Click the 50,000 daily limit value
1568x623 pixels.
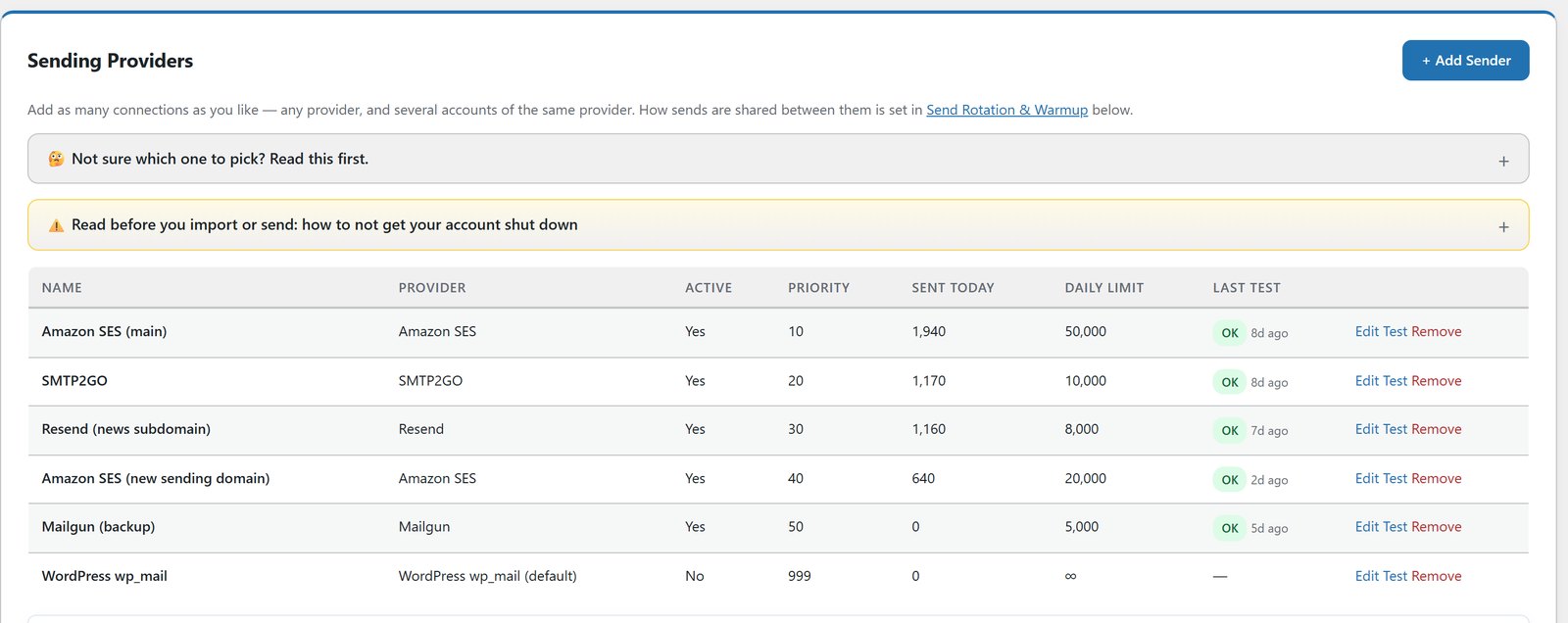point(1086,332)
